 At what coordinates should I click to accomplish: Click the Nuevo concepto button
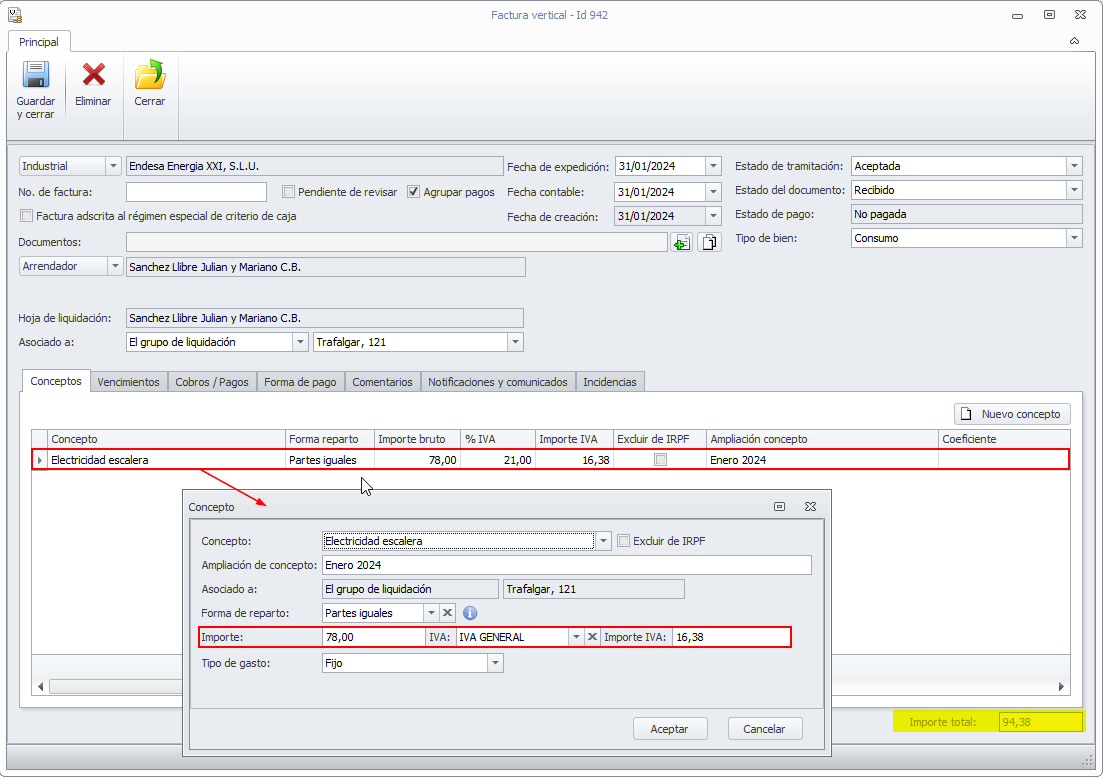click(x=1013, y=414)
